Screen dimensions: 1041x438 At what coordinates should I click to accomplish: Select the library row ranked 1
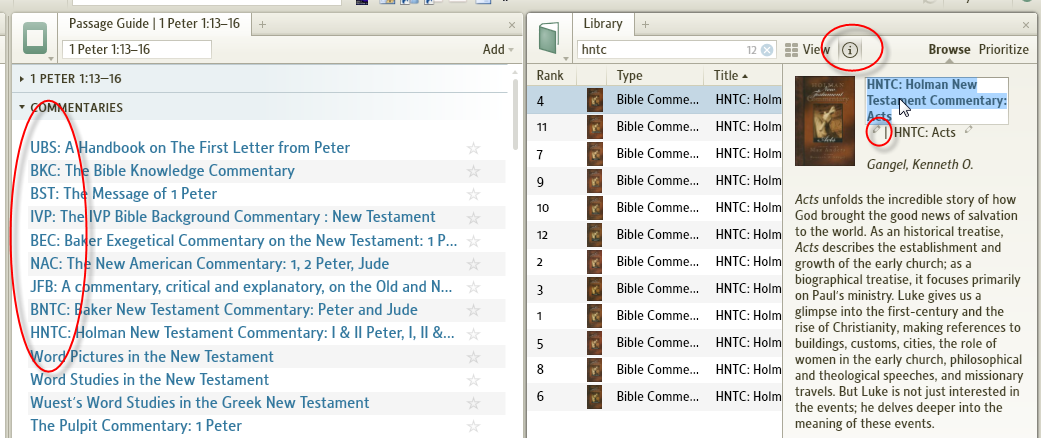point(656,315)
